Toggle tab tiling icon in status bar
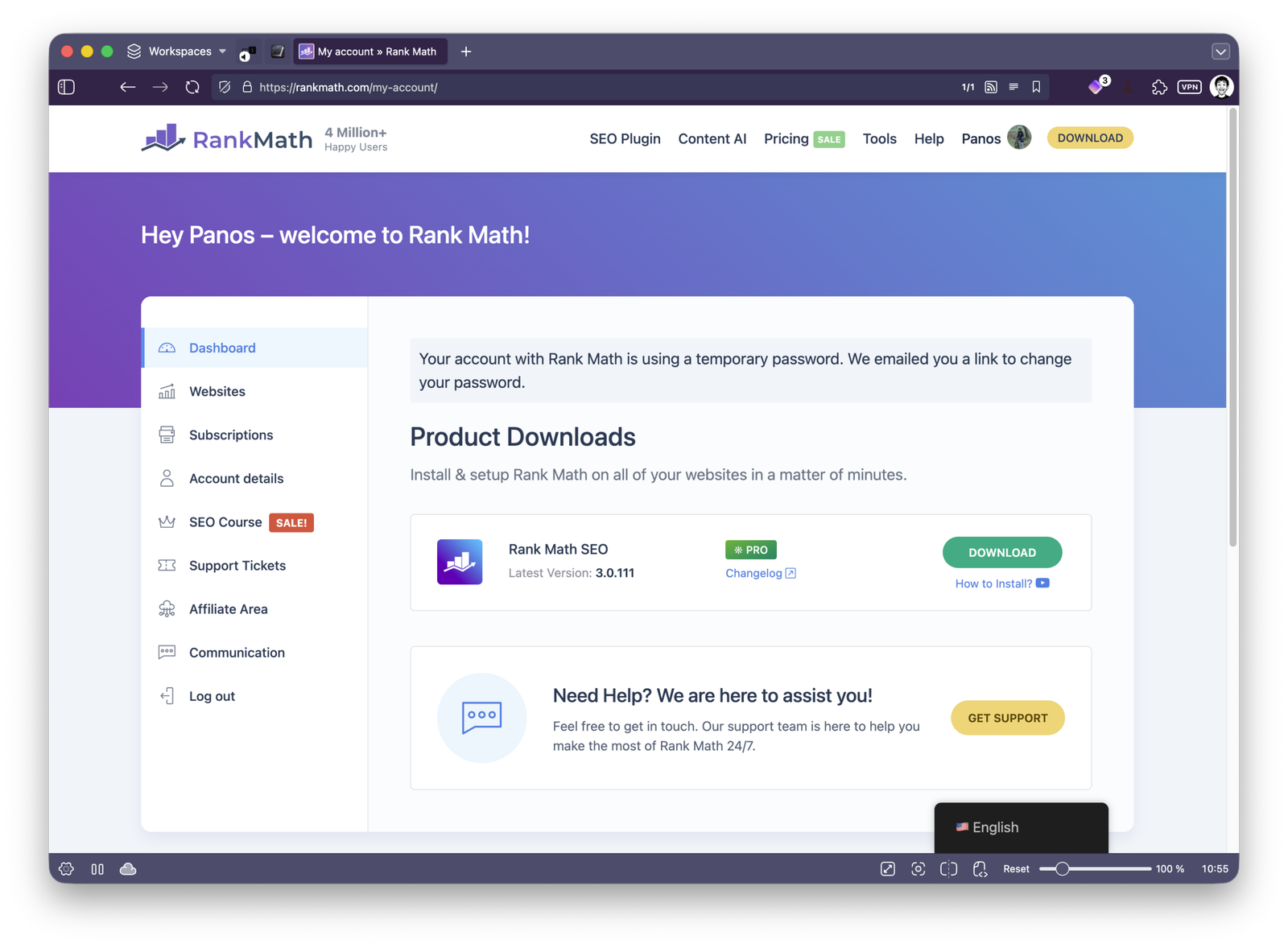This screenshot has height=948, width=1288. (97, 869)
